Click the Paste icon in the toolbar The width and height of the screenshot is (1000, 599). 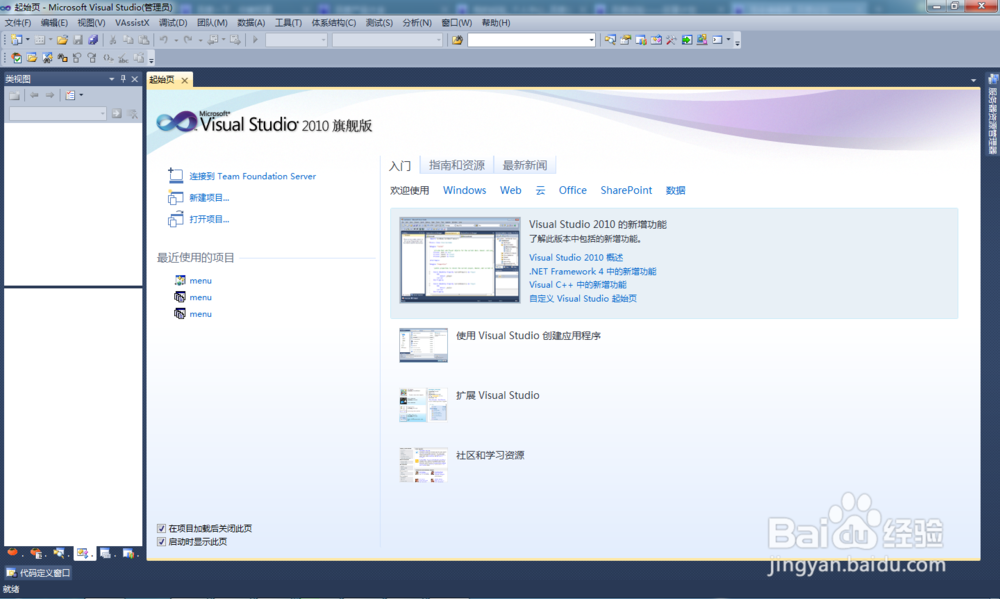pyautogui.click(x=142, y=40)
